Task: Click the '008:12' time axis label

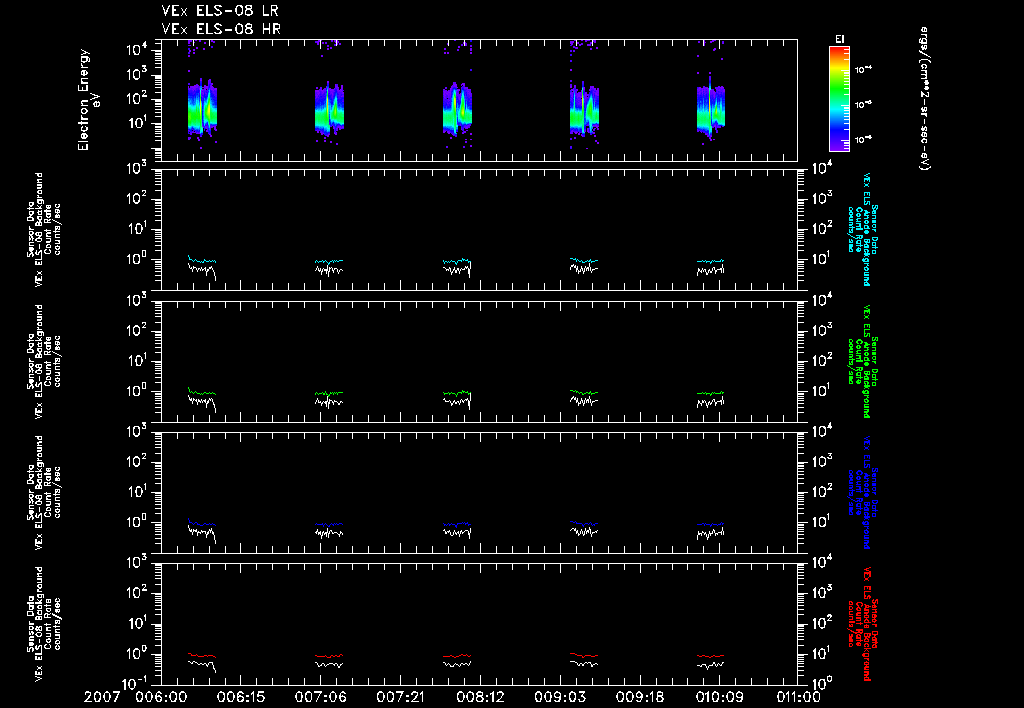Action: tap(480, 697)
